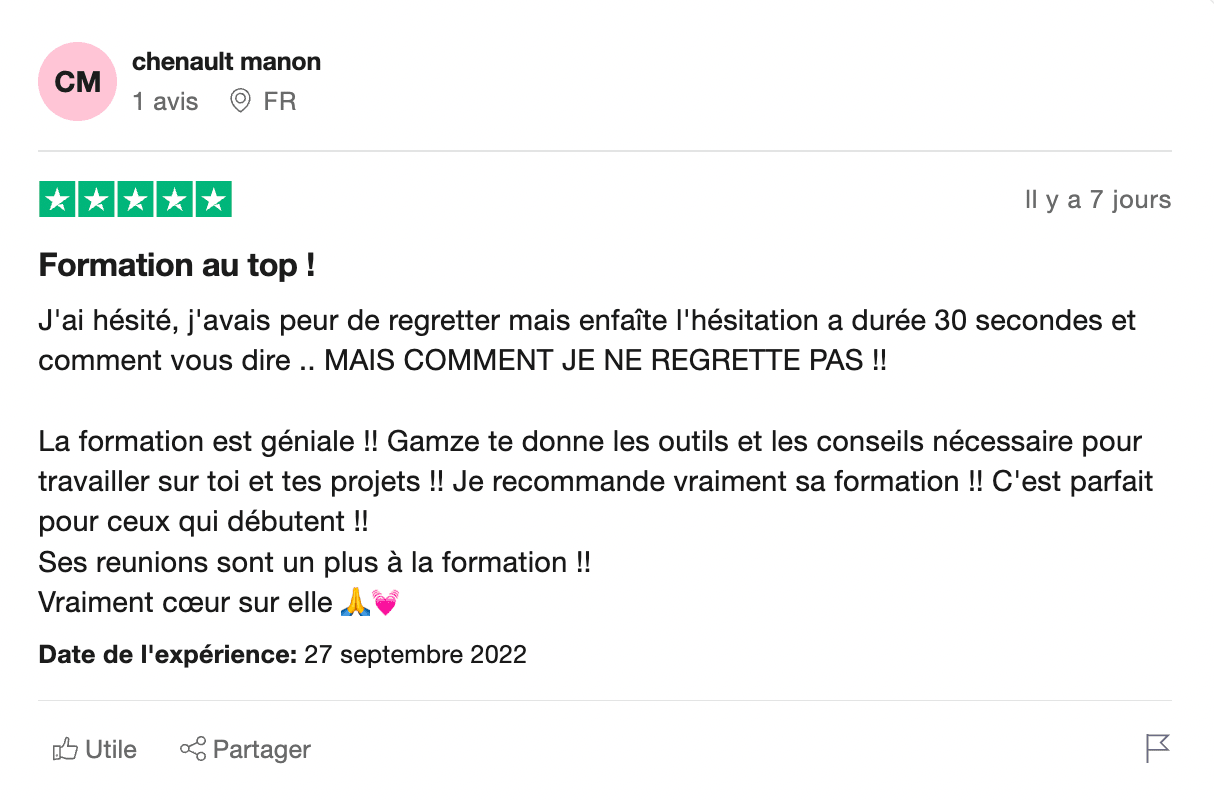
Task: Mark the review as Utile
Action: pos(110,749)
